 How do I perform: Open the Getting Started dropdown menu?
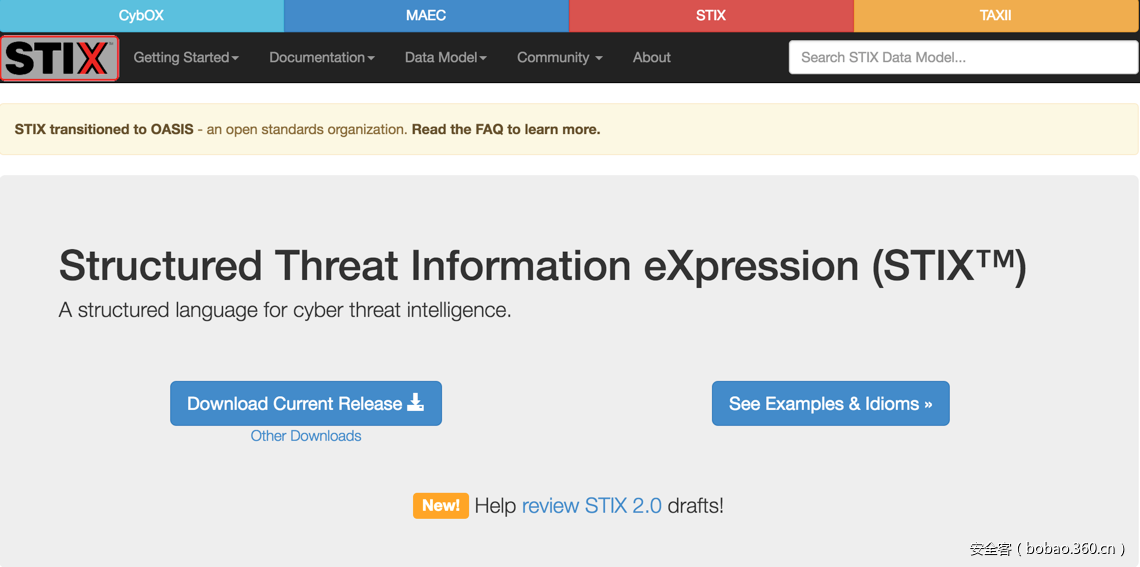coord(186,58)
